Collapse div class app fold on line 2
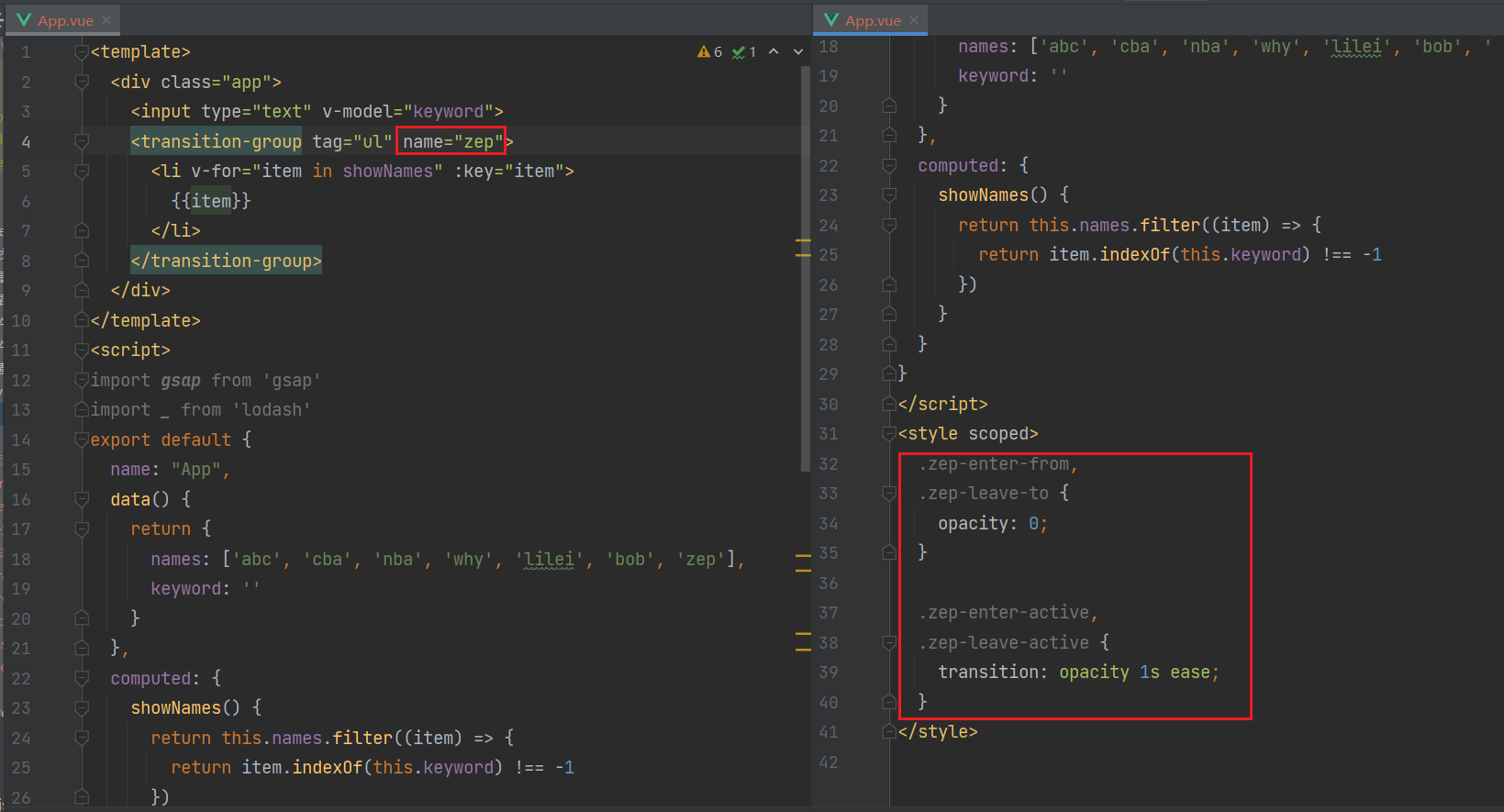The image size is (1504, 812). click(82, 82)
